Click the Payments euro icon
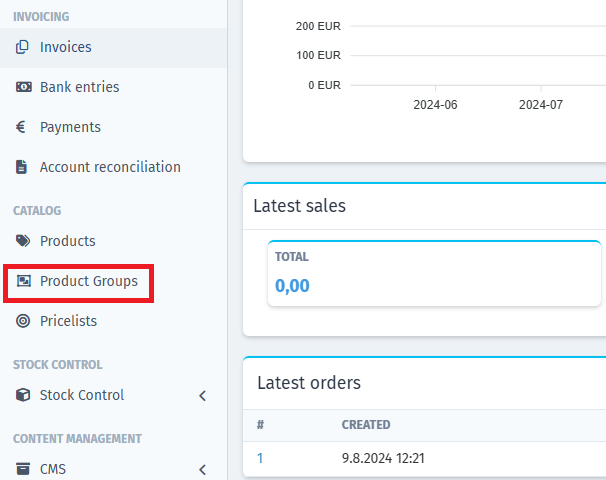Viewport: 606px width, 480px height. (x=20, y=127)
